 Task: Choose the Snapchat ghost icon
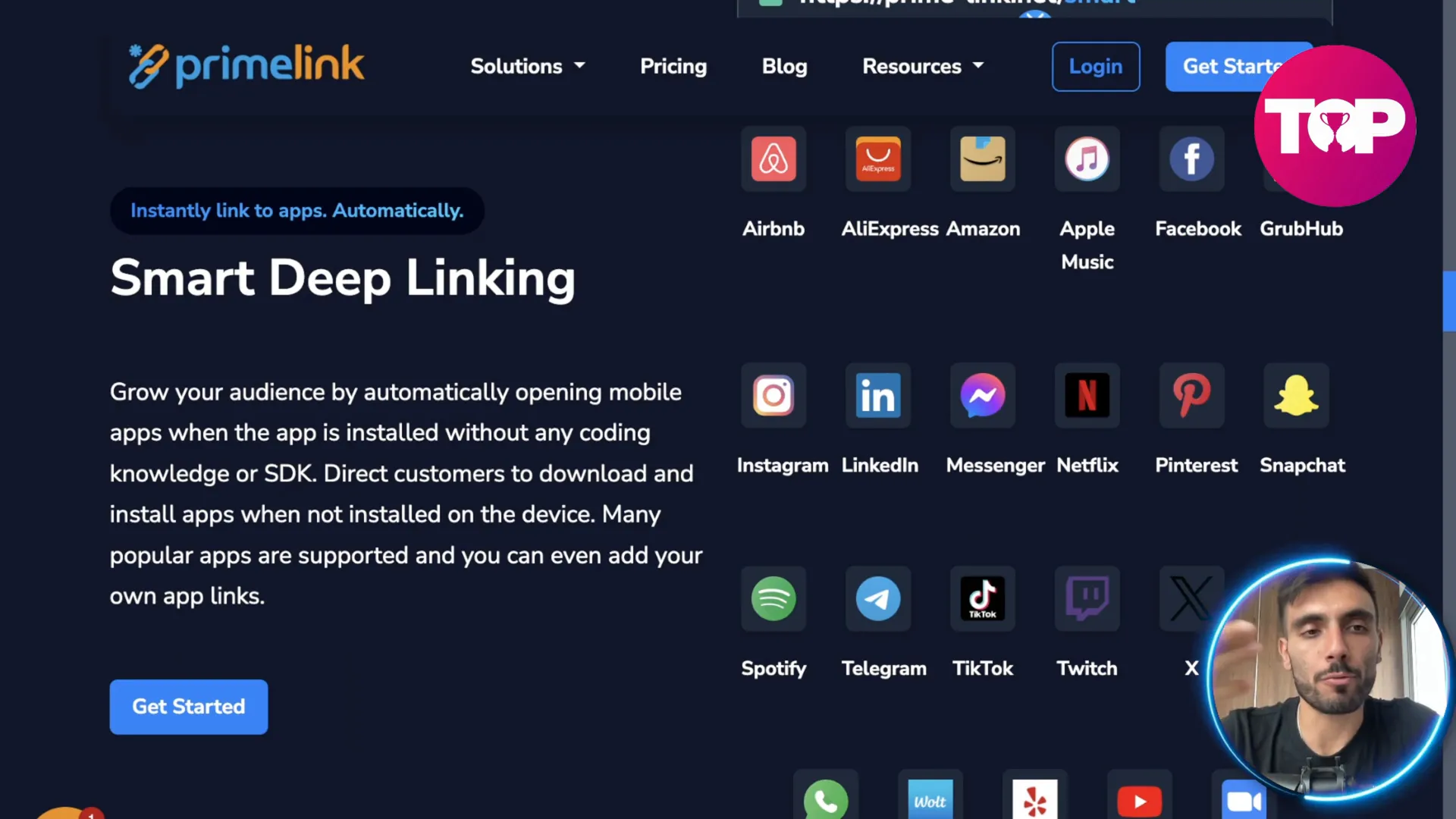[1297, 395]
